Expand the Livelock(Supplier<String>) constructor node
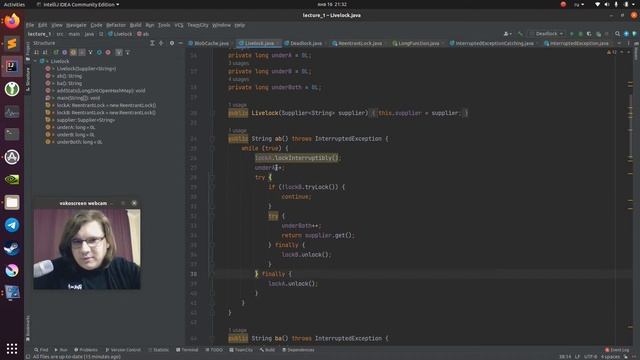Viewport: 640px width, 360px height. point(53,69)
